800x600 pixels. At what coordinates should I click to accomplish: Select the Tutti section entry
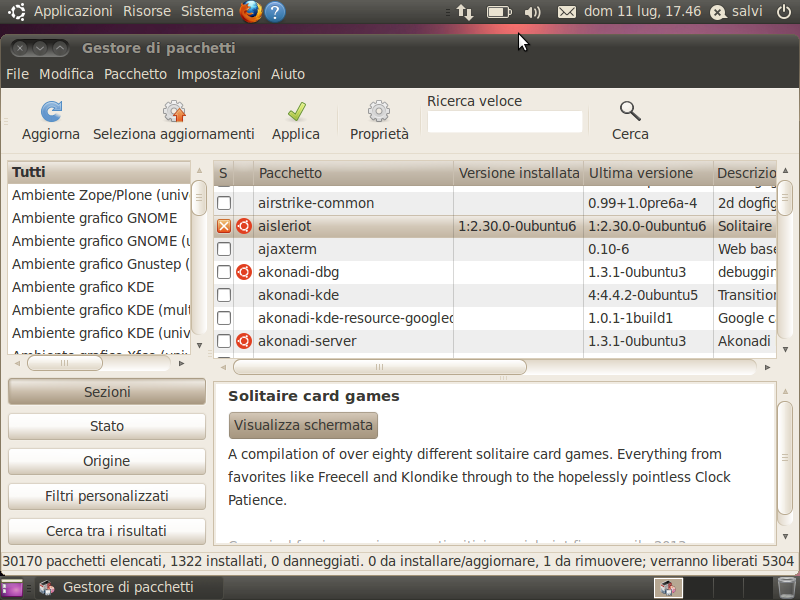(99, 172)
